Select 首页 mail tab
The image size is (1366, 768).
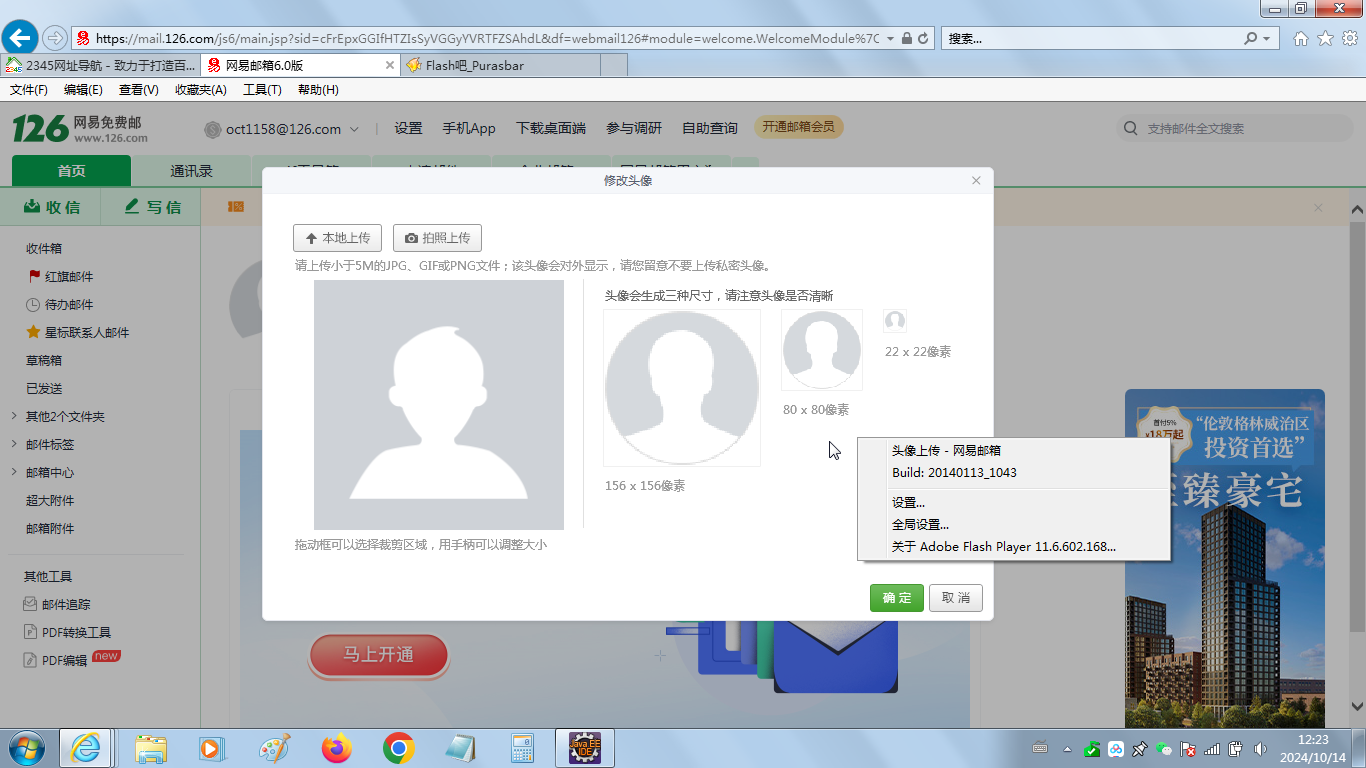(x=71, y=171)
